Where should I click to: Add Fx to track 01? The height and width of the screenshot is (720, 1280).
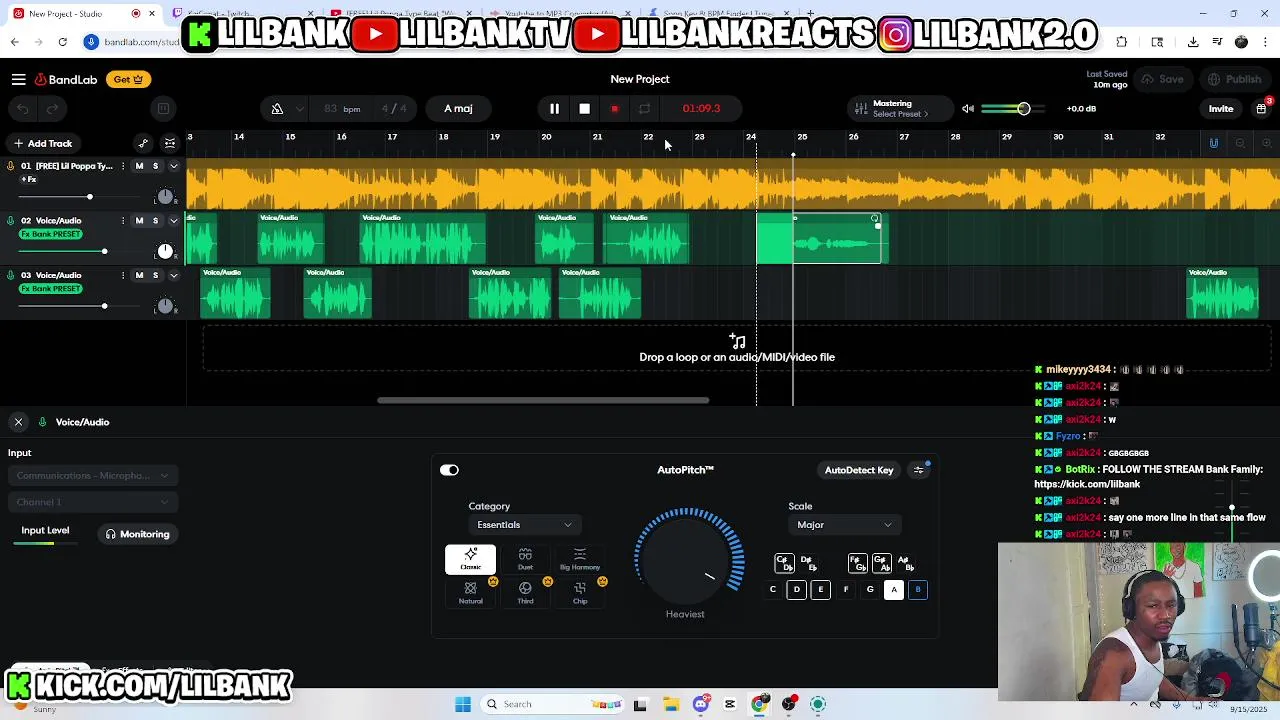click(29, 180)
